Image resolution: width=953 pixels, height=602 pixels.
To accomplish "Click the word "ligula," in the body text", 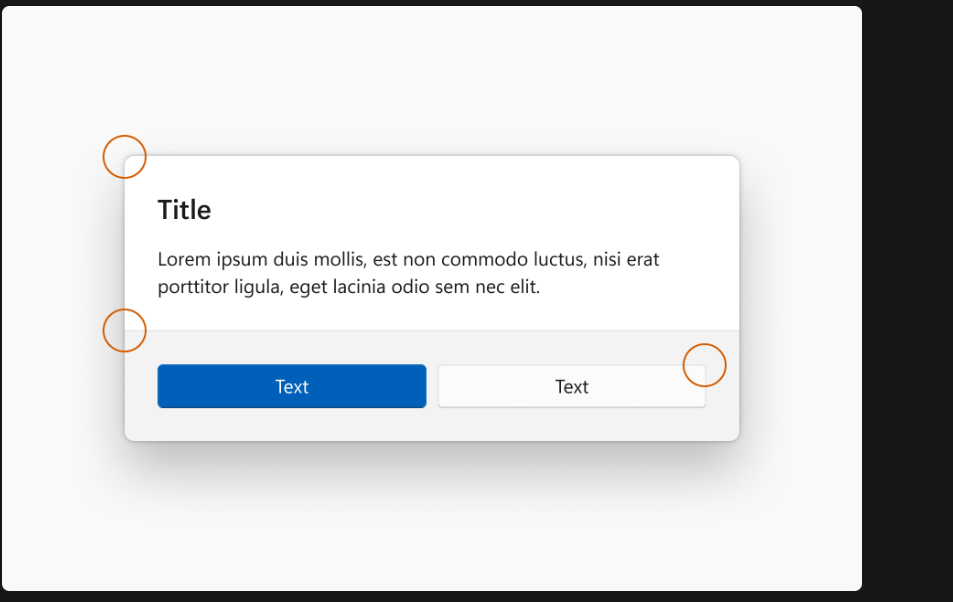I will pos(260,288).
